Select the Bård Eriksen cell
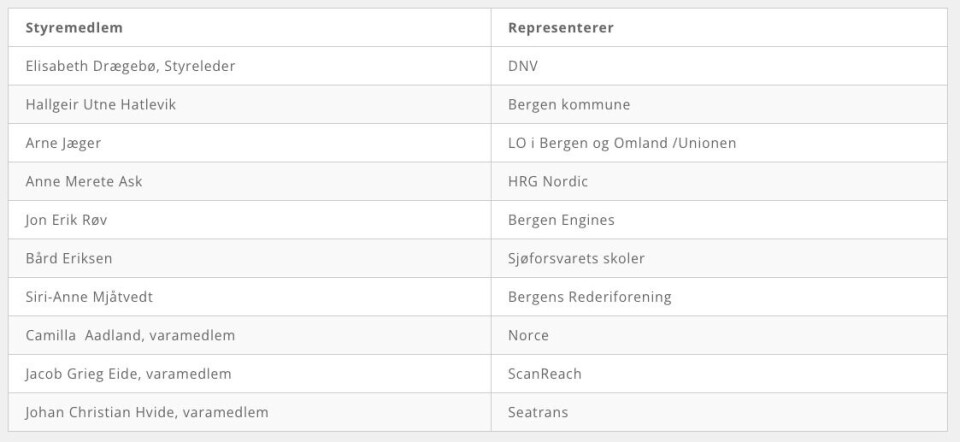 (69, 259)
